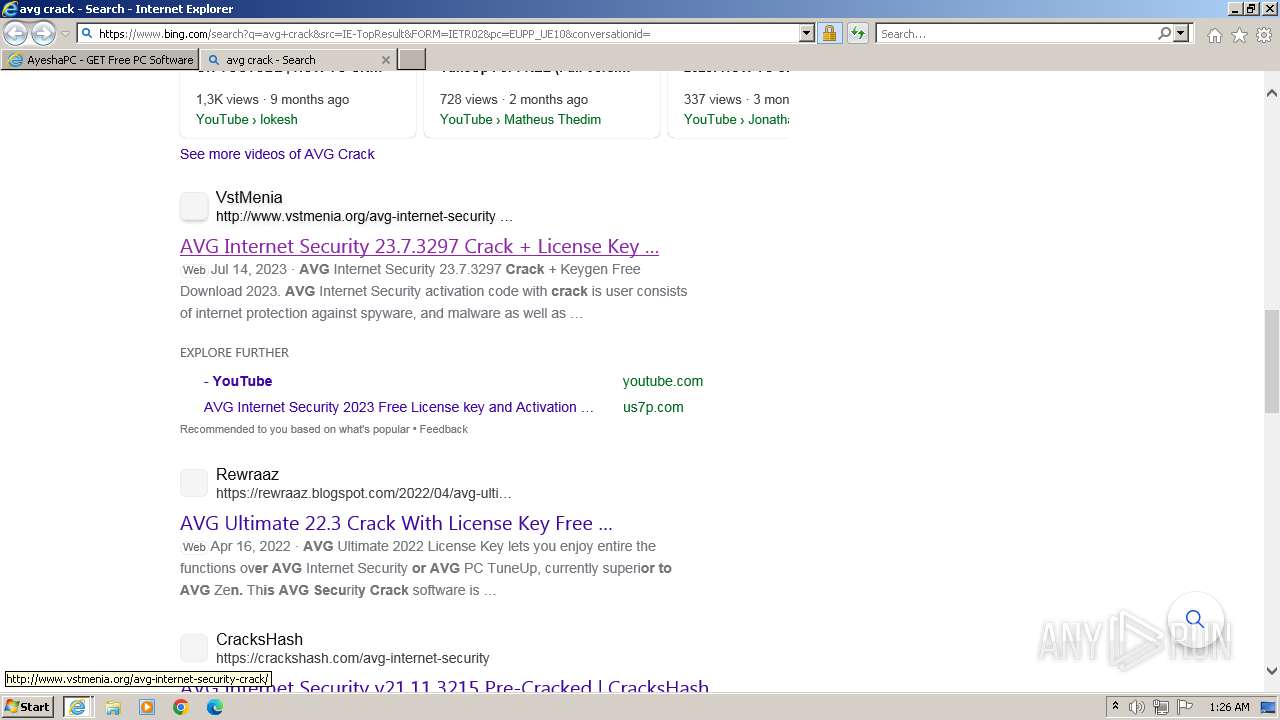Image resolution: width=1280 pixels, height=720 pixels.
Task: Launch Microsoft Edge from taskbar
Action: (215, 707)
